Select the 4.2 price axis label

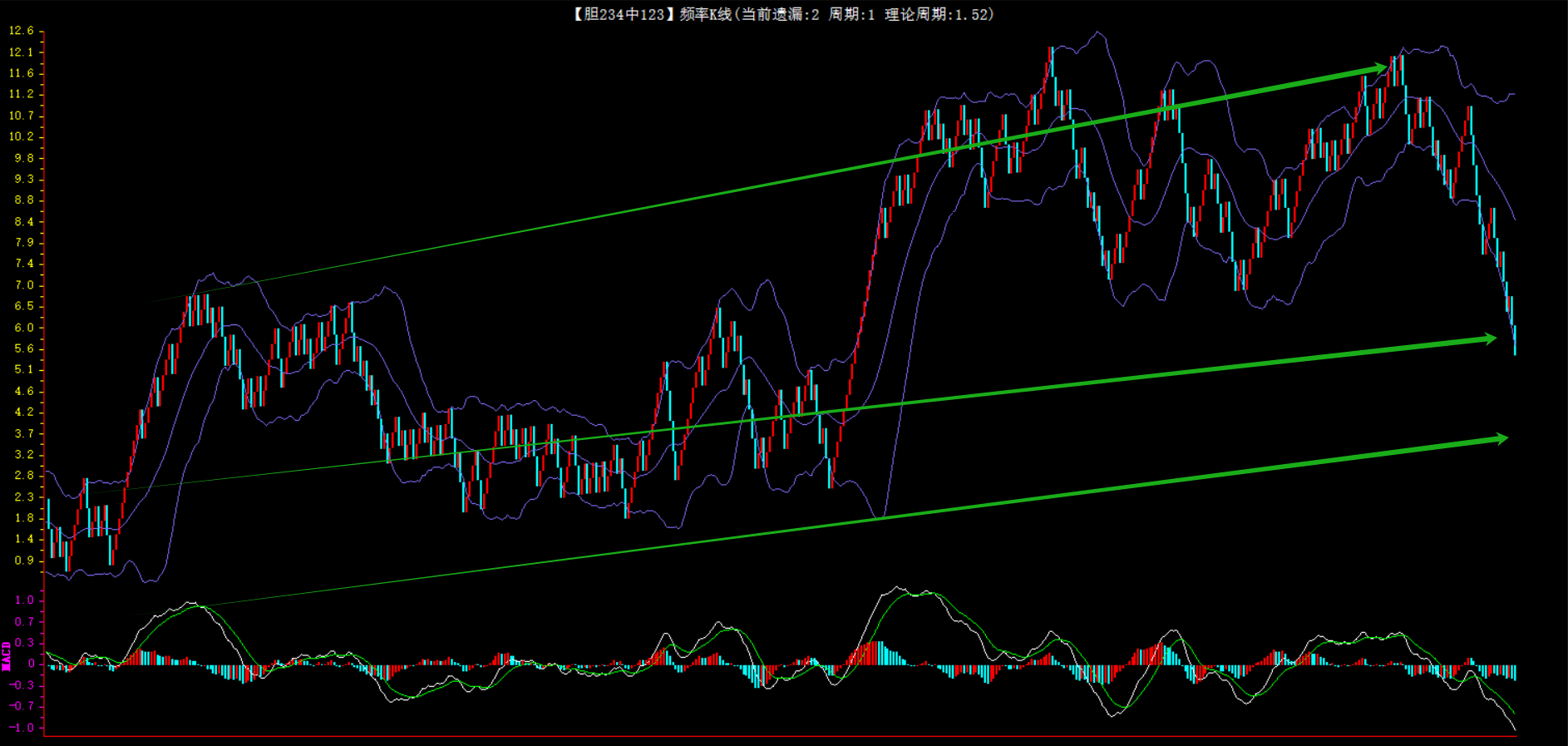(x=25, y=412)
